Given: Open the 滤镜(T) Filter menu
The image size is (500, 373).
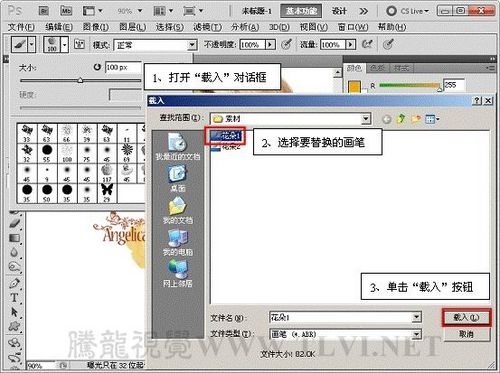Looking at the screenshot, I should (207, 27).
